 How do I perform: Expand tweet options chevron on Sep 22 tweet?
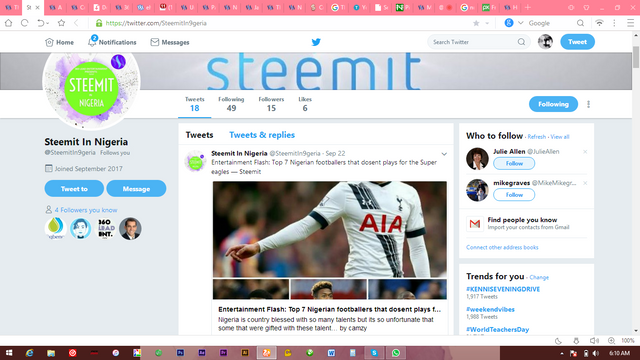444,154
